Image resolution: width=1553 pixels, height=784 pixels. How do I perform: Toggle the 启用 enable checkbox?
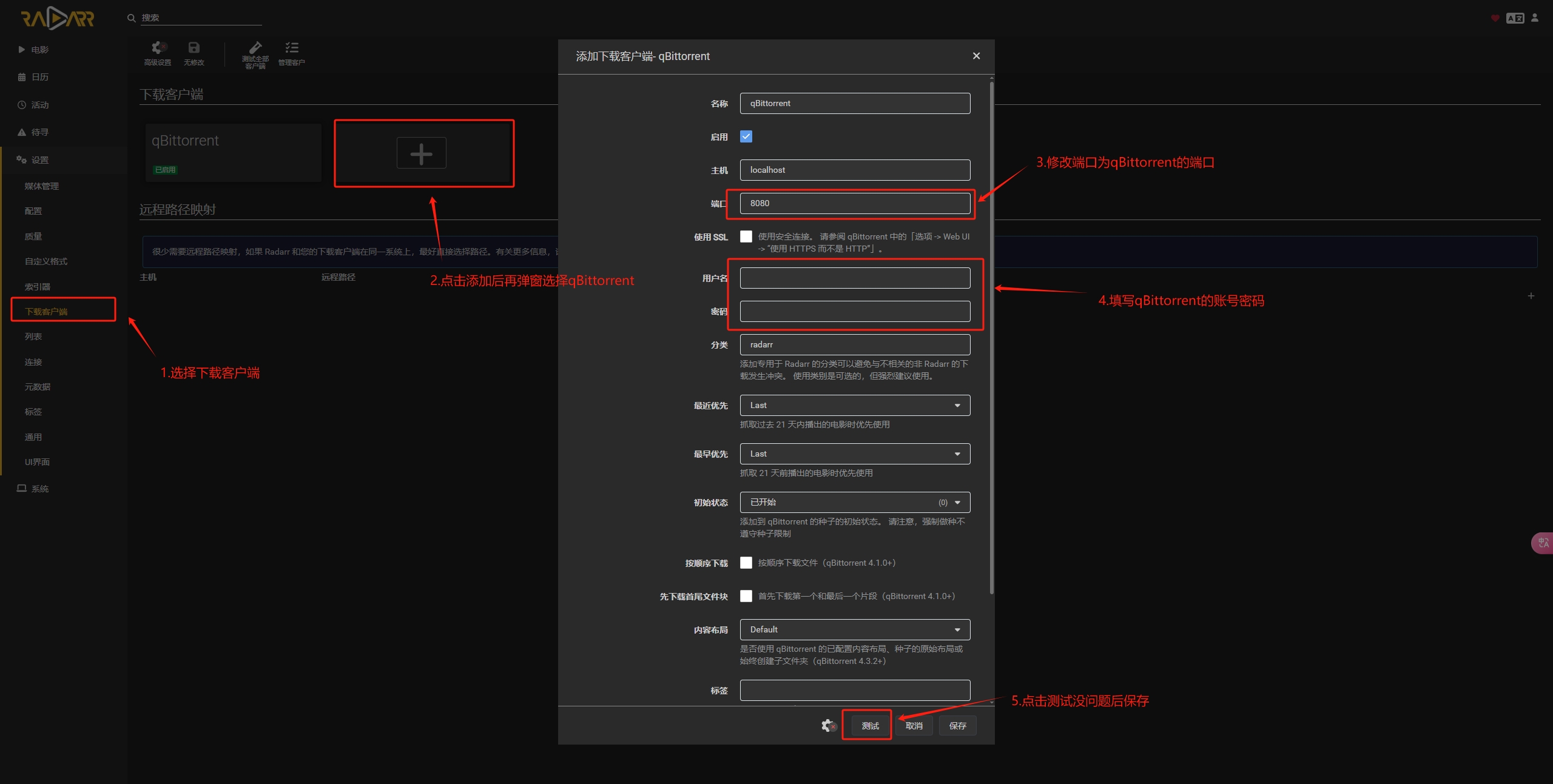(x=746, y=136)
